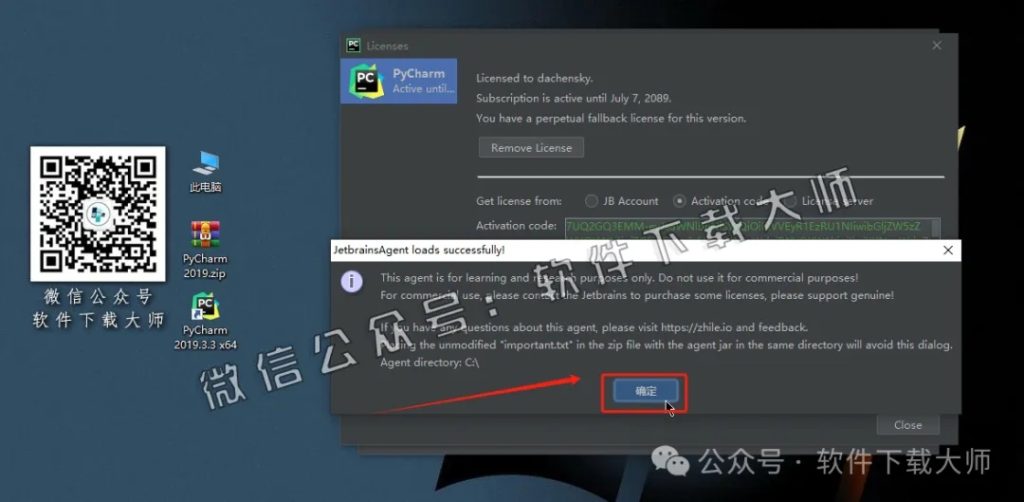Click the Remove License button
This screenshot has height=502, width=1024.
pos(531,148)
